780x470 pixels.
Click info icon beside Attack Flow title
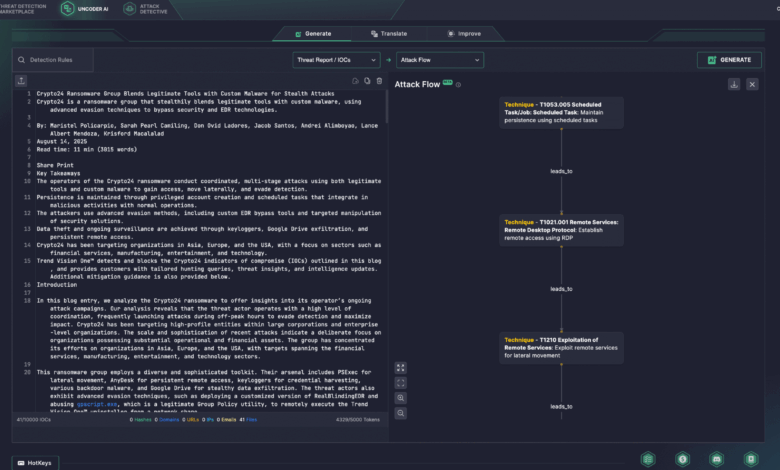(458, 85)
